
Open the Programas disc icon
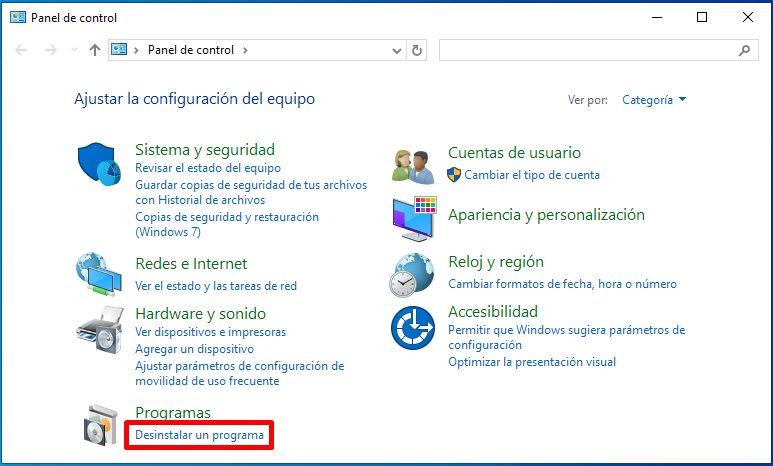tap(101, 425)
